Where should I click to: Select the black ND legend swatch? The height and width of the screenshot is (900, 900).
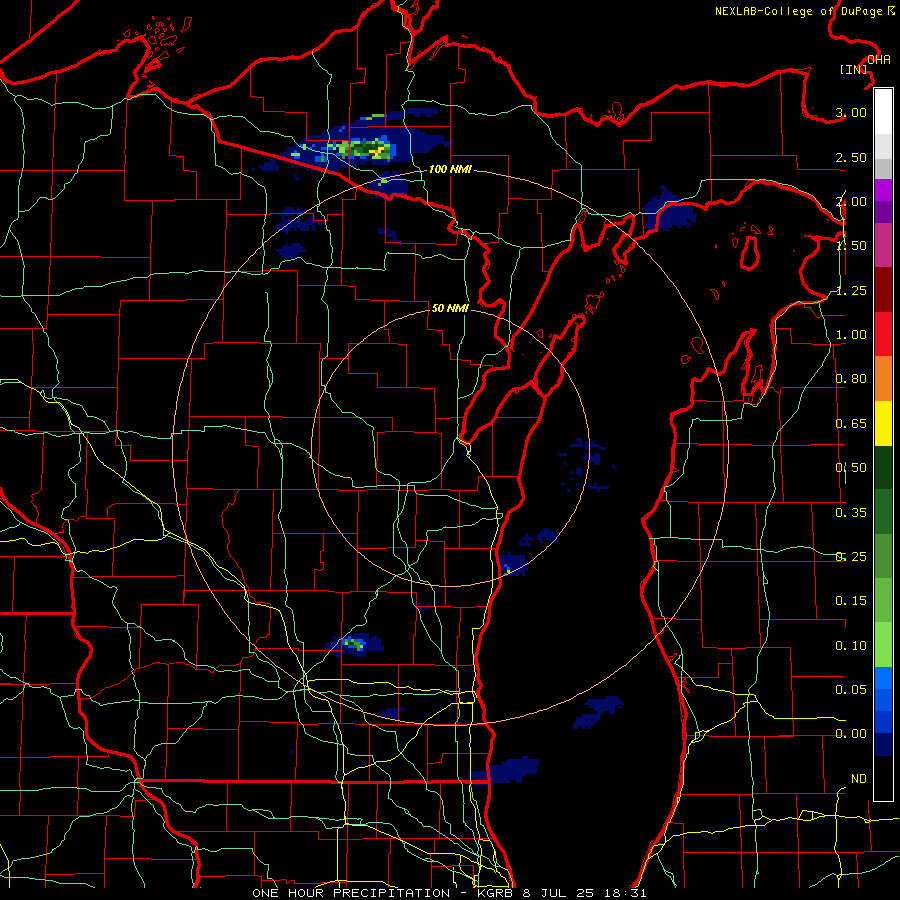click(883, 778)
